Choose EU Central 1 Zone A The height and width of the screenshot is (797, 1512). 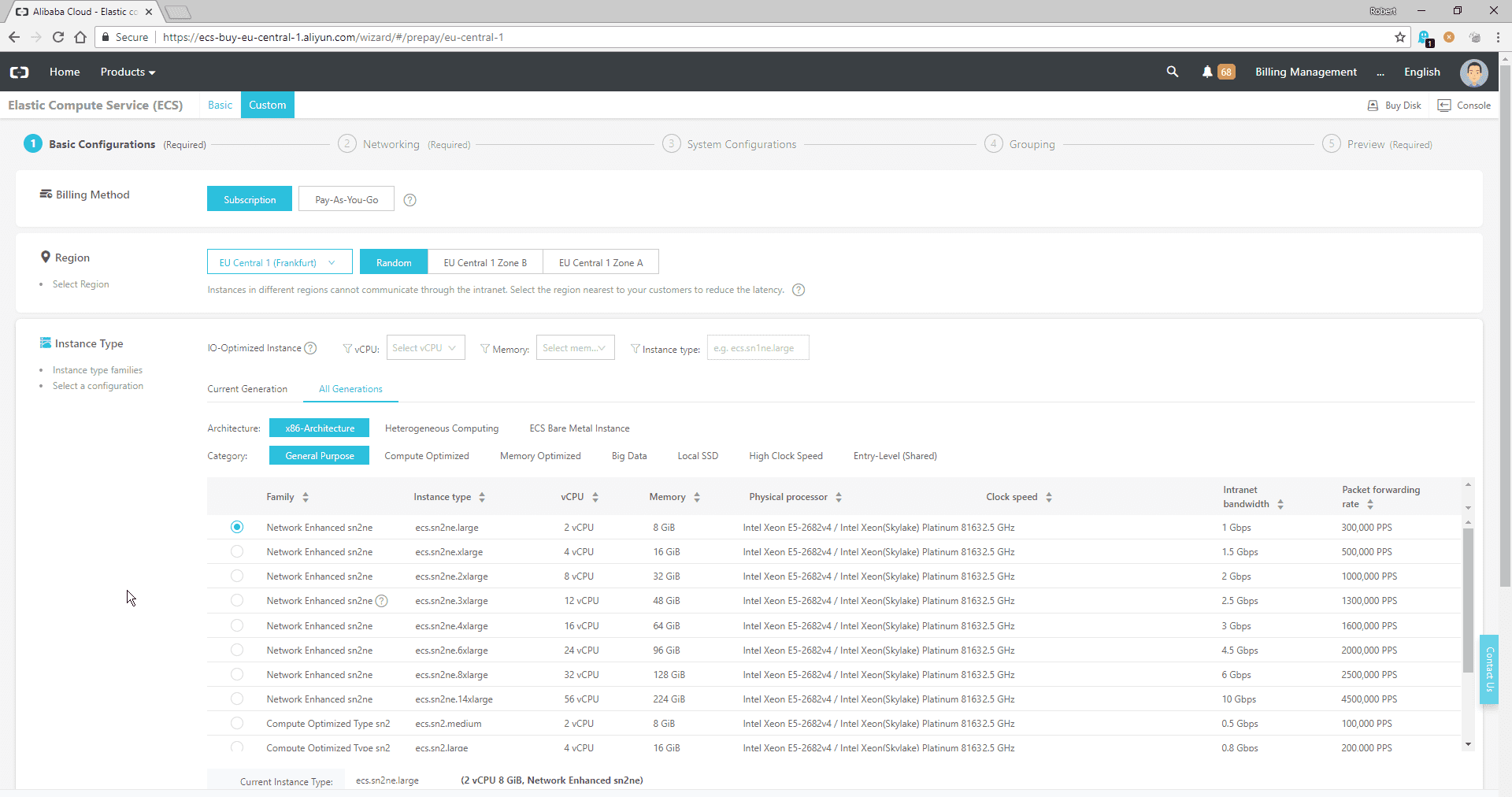tap(601, 262)
